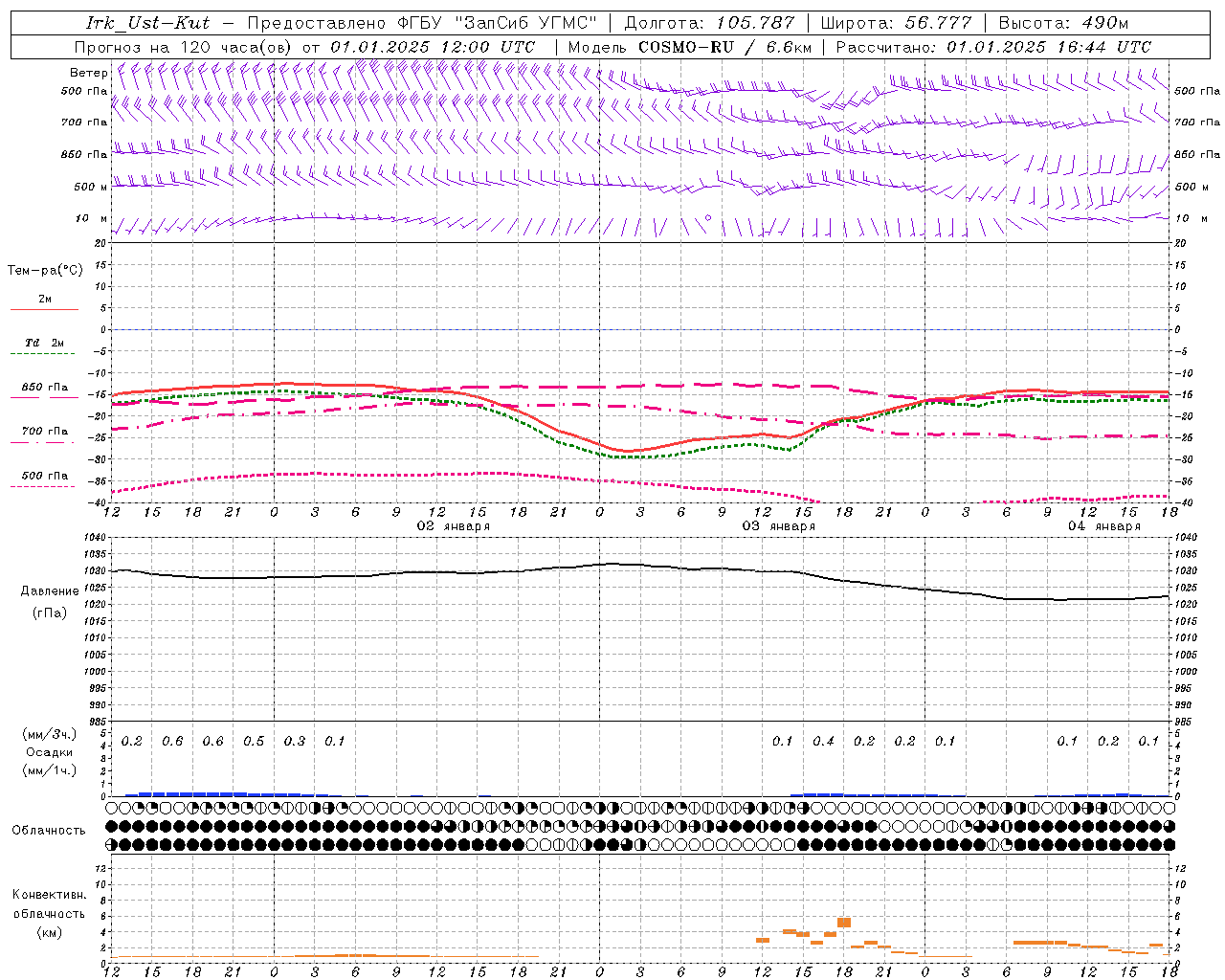Image resolution: width=1225 pixels, height=980 pixels.
Task: Click the forecast start time 01.01.2025 12:00 UTC
Action: click(x=433, y=46)
